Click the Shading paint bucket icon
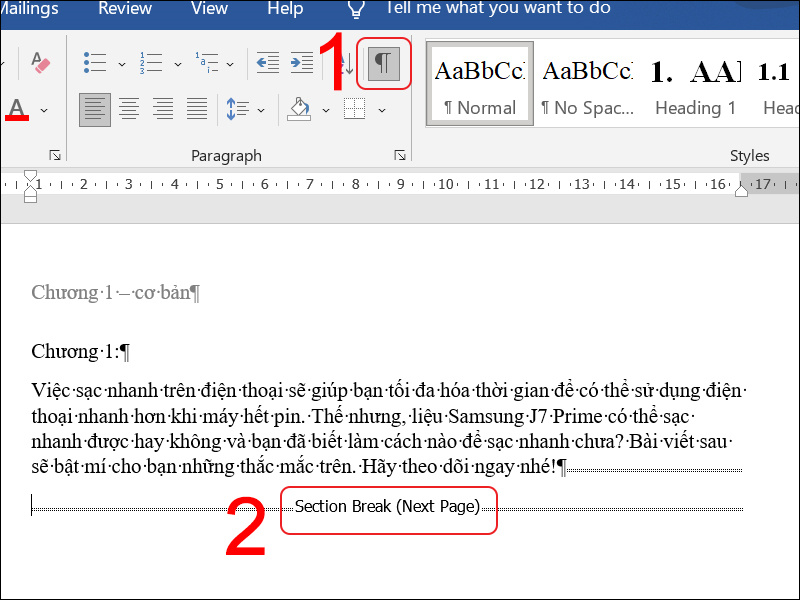The image size is (800, 600). pos(299,108)
